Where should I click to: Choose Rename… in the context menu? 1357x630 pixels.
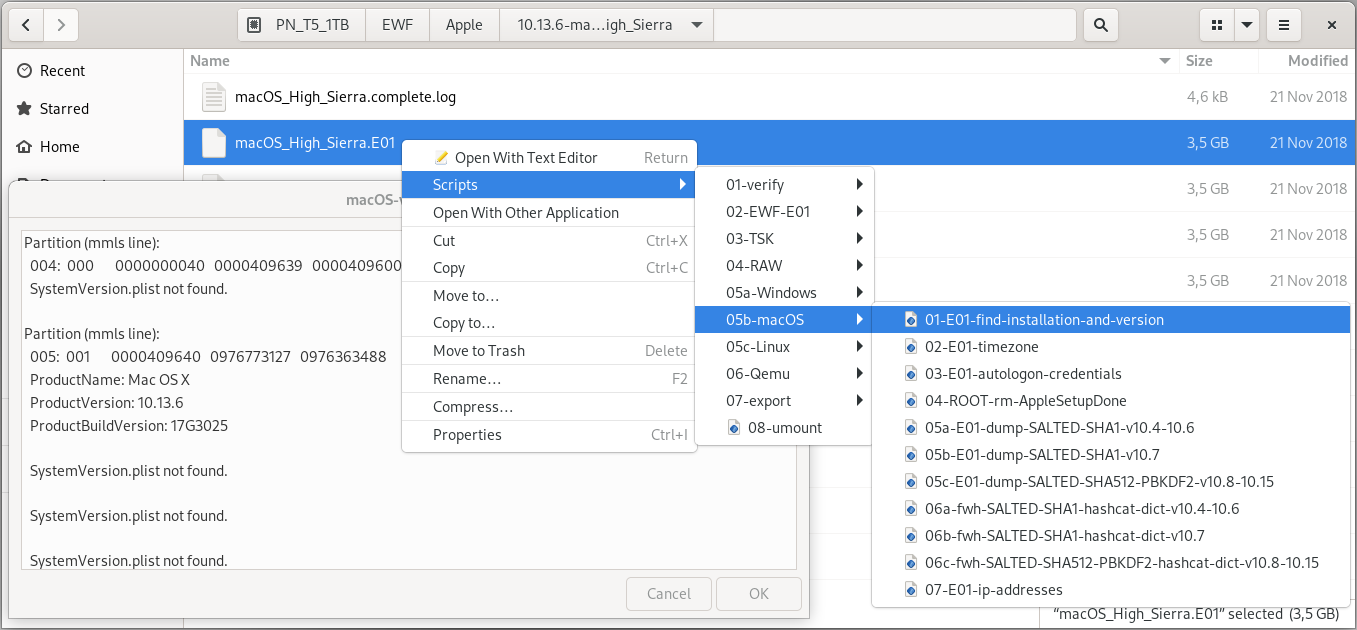tap(549, 379)
